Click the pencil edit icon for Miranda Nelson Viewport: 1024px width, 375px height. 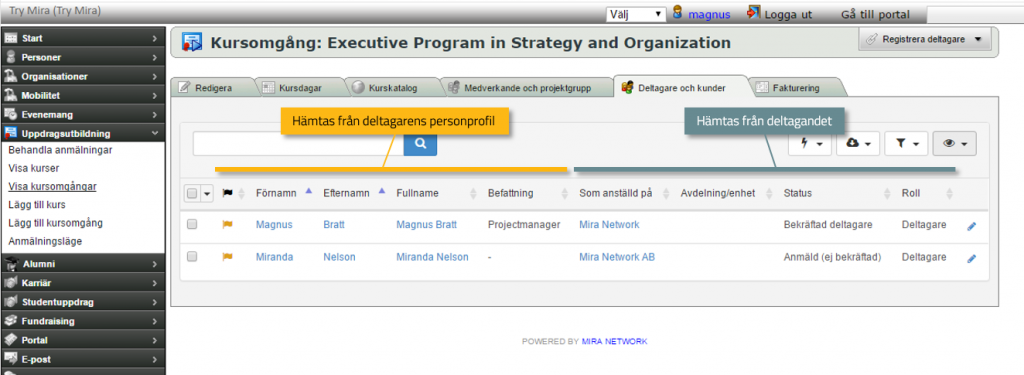click(x=972, y=258)
